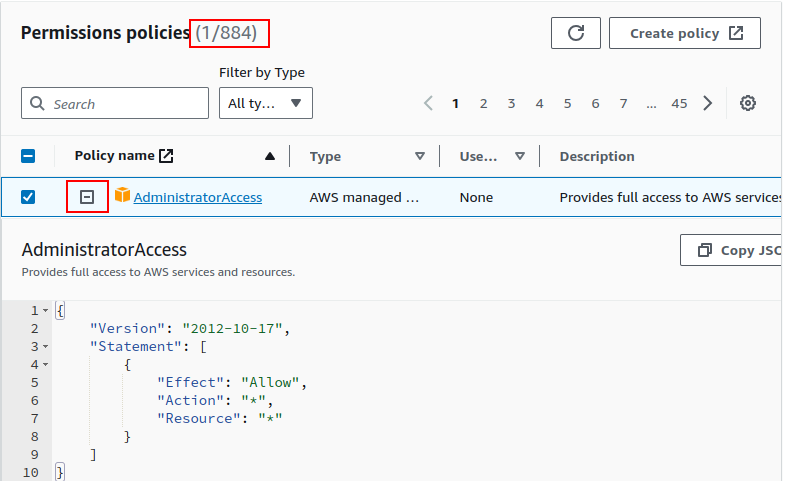
Task: Click the search magnifier icon
Action: pos(37,103)
